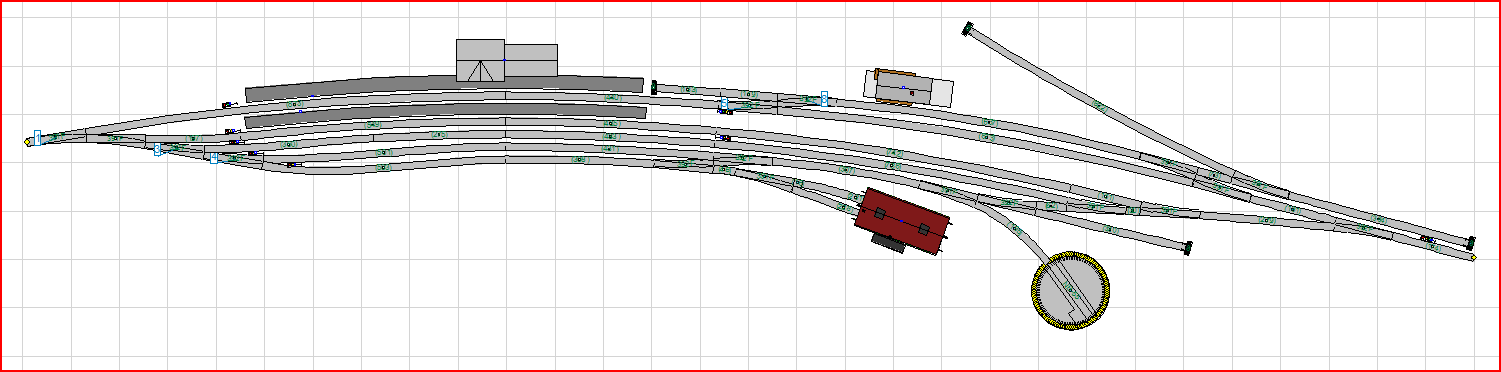Click the yellow track endpoint at far left
1501x372 pixels.
(x=27, y=142)
